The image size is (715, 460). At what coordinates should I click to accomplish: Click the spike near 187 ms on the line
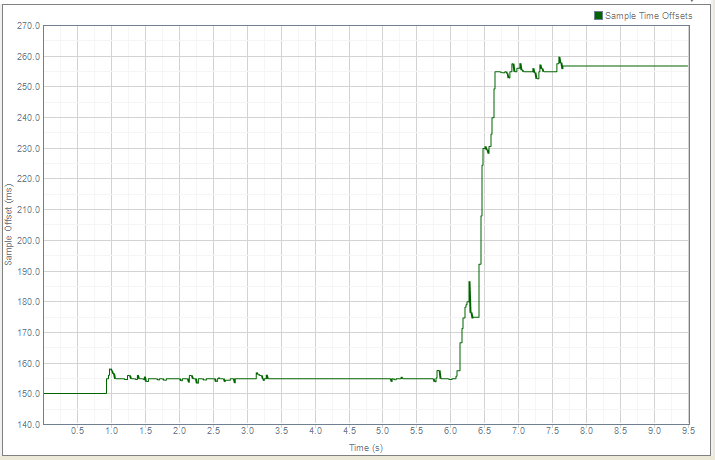point(469,282)
